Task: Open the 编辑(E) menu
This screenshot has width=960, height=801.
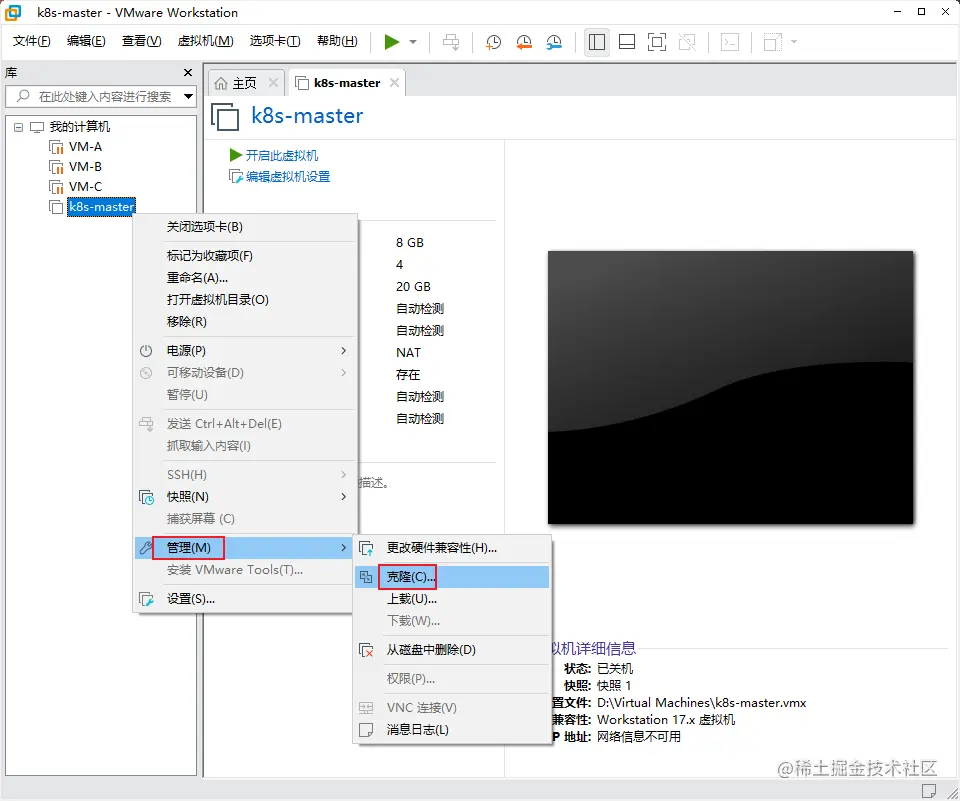Action: coord(86,40)
